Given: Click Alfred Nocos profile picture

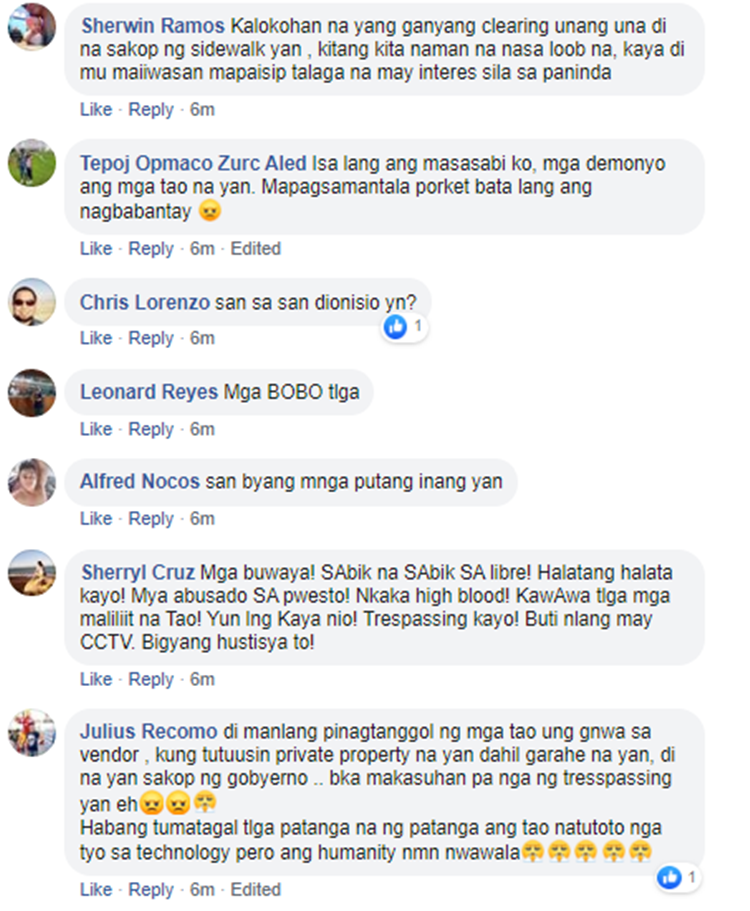Looking at the screenshot, I should pos(32,482).
